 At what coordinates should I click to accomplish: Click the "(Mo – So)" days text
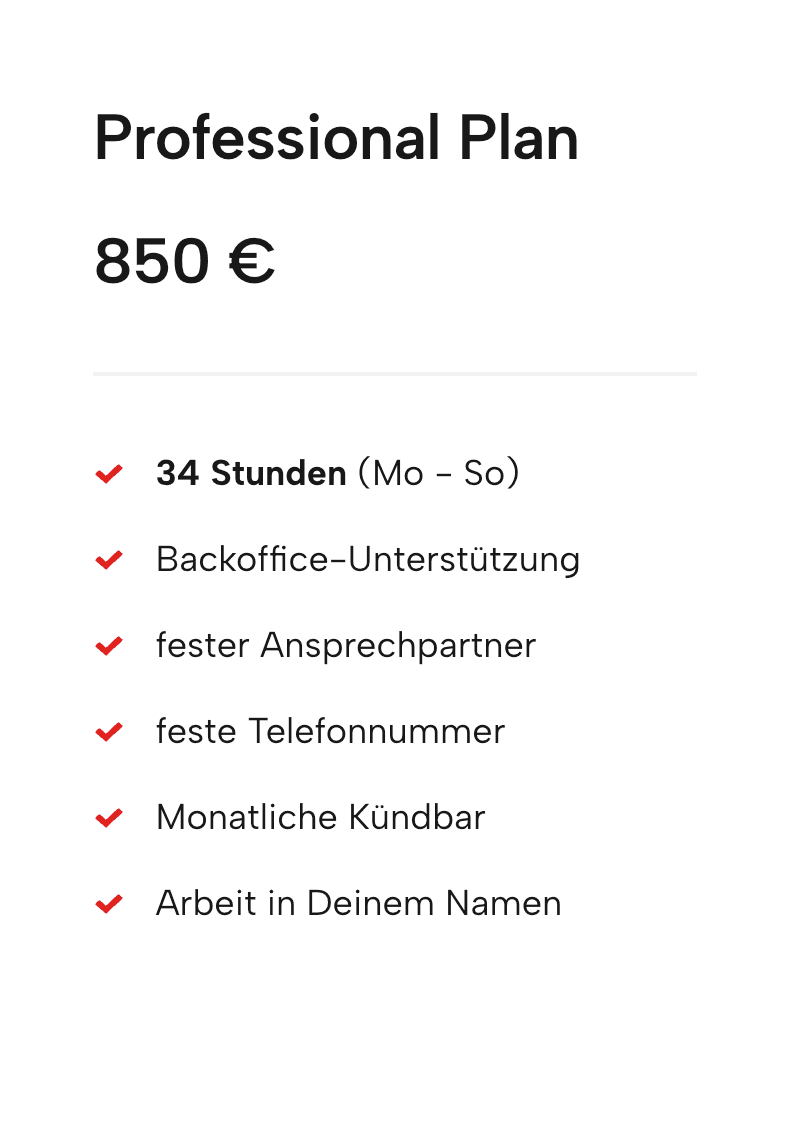pos(438,474)
